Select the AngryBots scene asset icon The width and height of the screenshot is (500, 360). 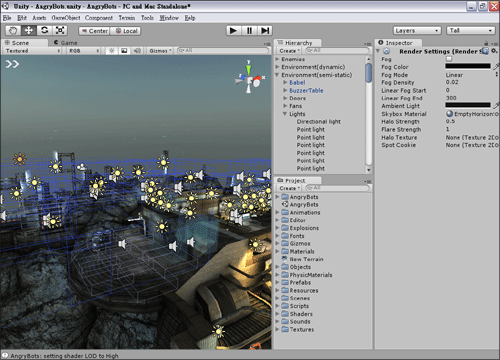285,204
